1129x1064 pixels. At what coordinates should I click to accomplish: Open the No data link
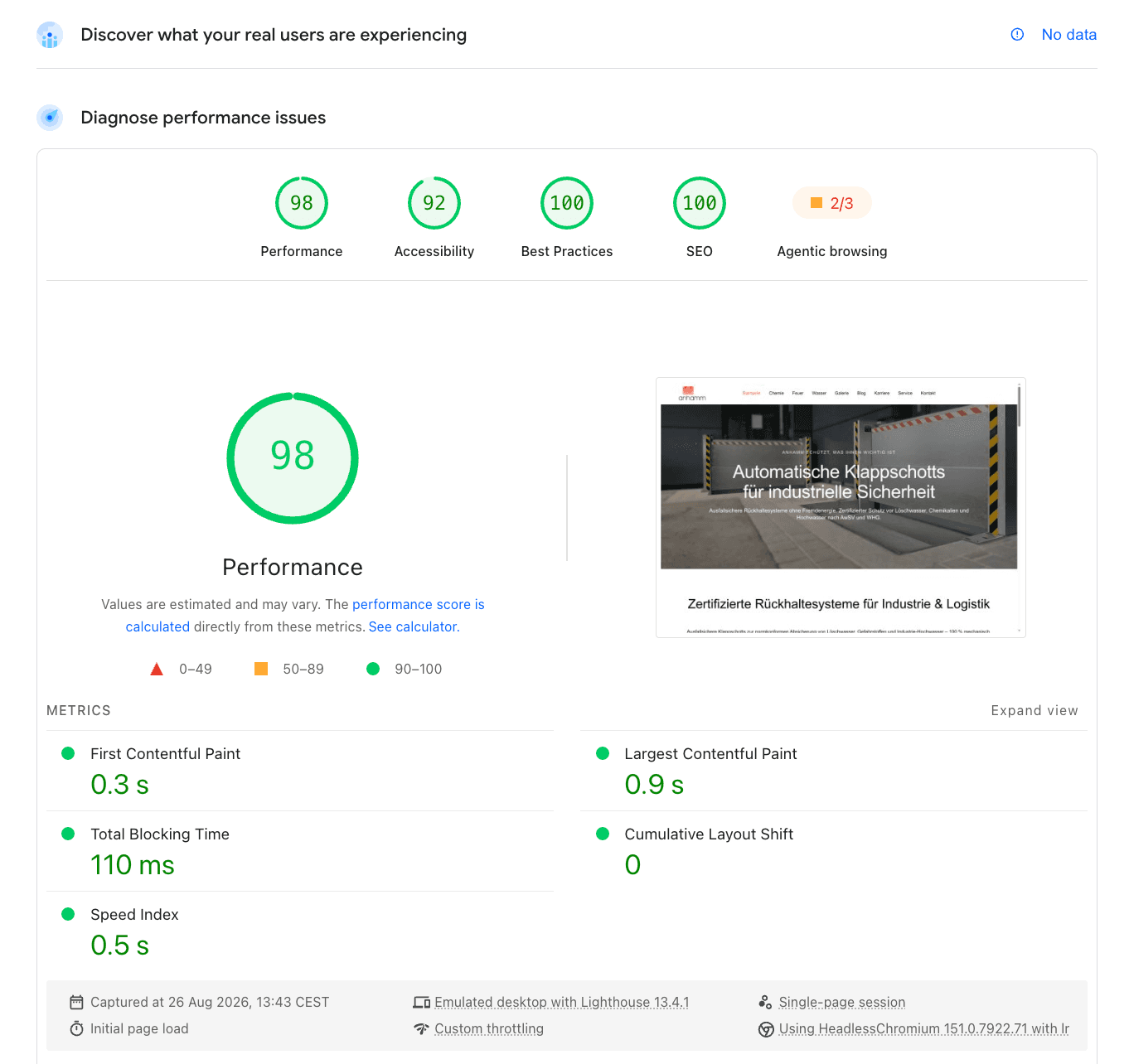(1068, 35)
